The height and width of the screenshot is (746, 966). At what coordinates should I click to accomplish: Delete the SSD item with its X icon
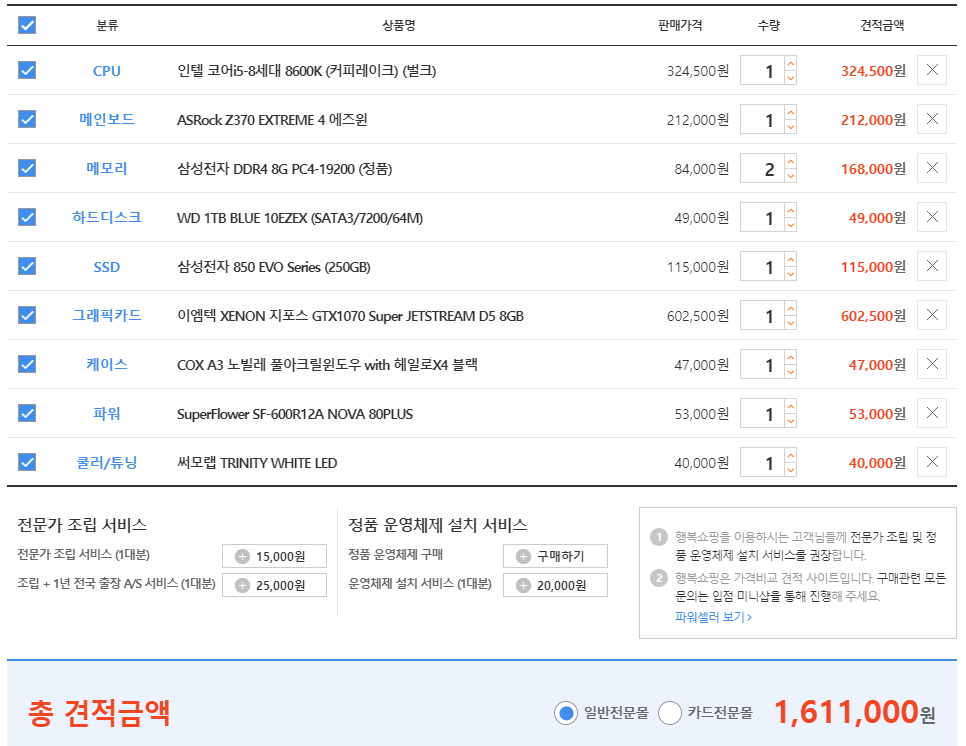(932, 266)
